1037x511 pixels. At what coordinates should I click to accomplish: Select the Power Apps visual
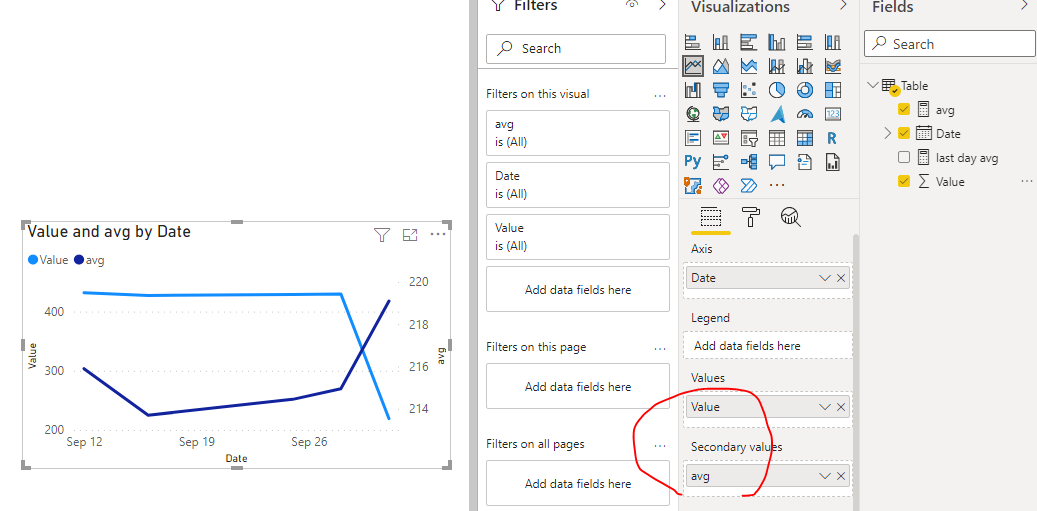[721, 185]
